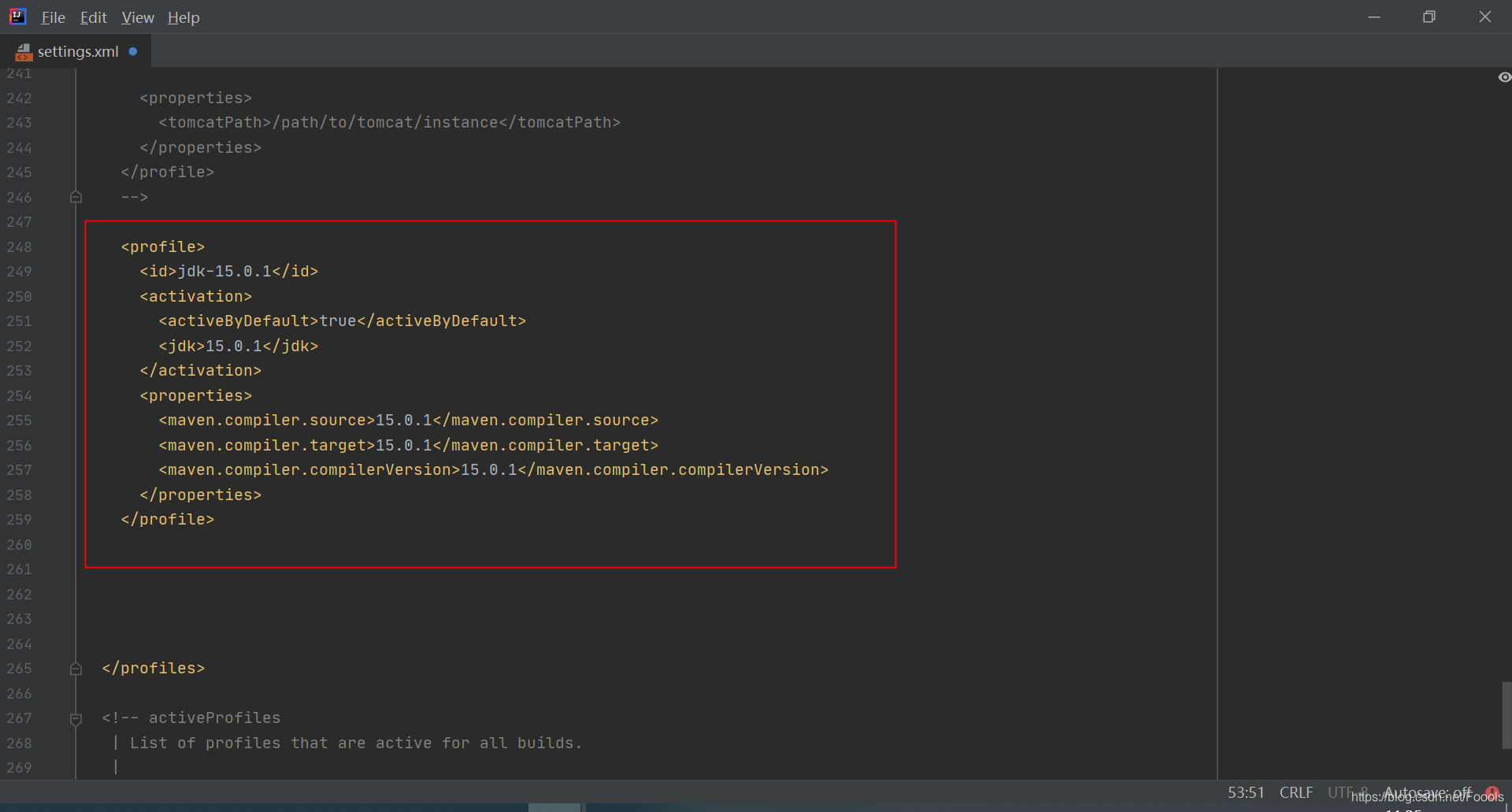Toggle the reader mode eye icon
This screenshot has width=1512, height=812.
(x=1504, y=77)
